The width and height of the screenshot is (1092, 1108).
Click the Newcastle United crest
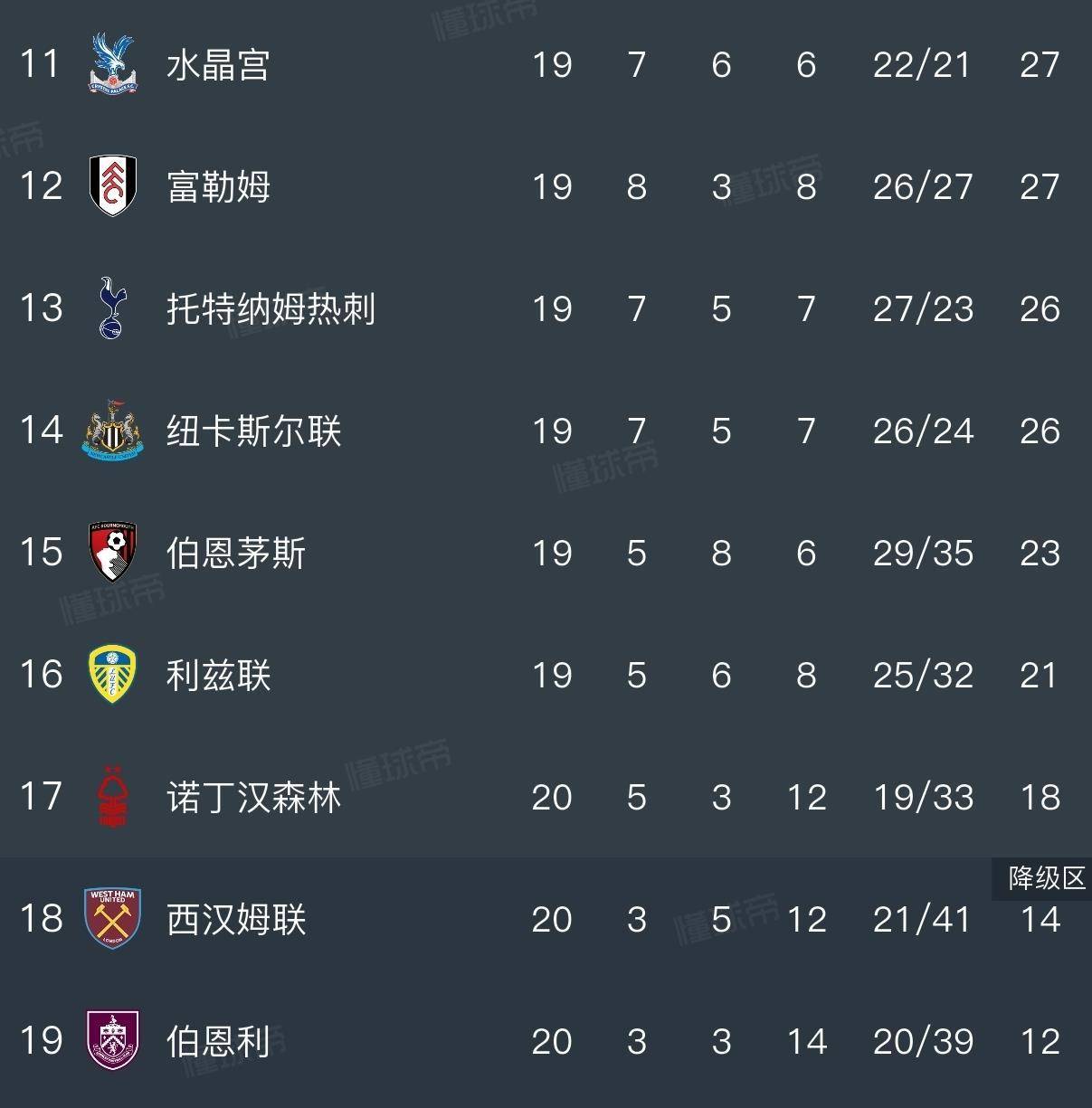click(112, 431)
